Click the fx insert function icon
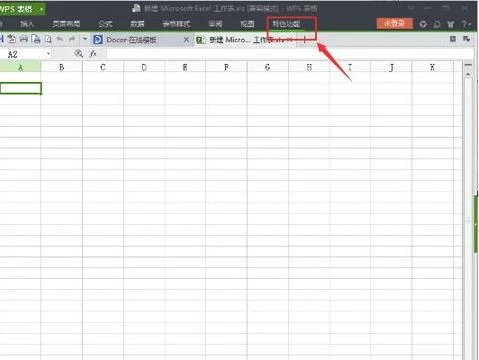Viewport: 479px width, 360px height. (x=93, y=53)
